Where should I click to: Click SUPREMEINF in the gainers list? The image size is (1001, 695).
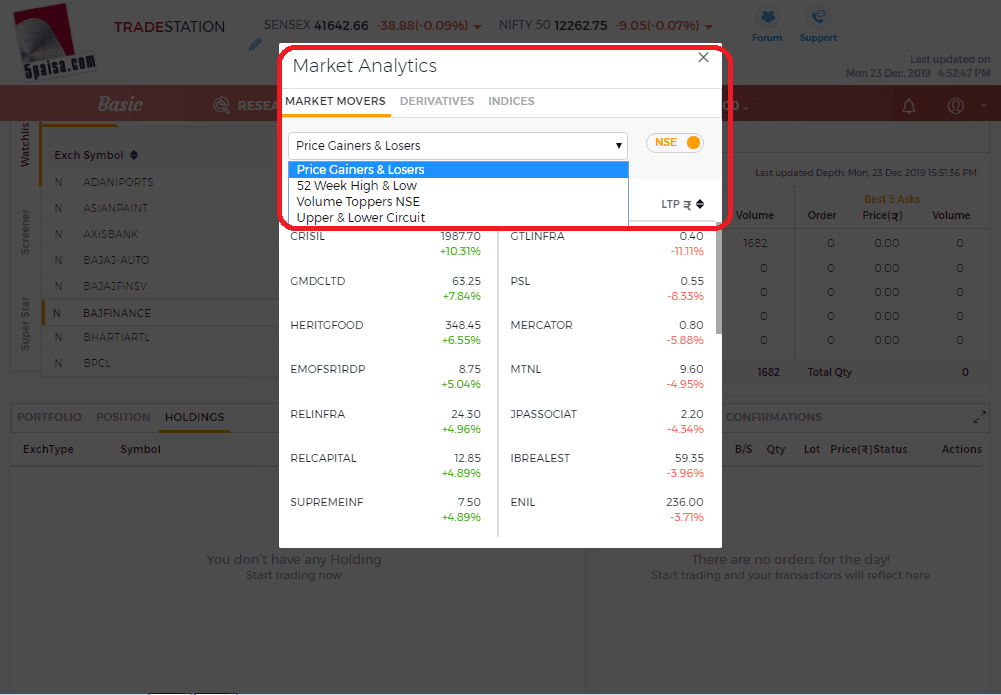(x=326, y=502)
